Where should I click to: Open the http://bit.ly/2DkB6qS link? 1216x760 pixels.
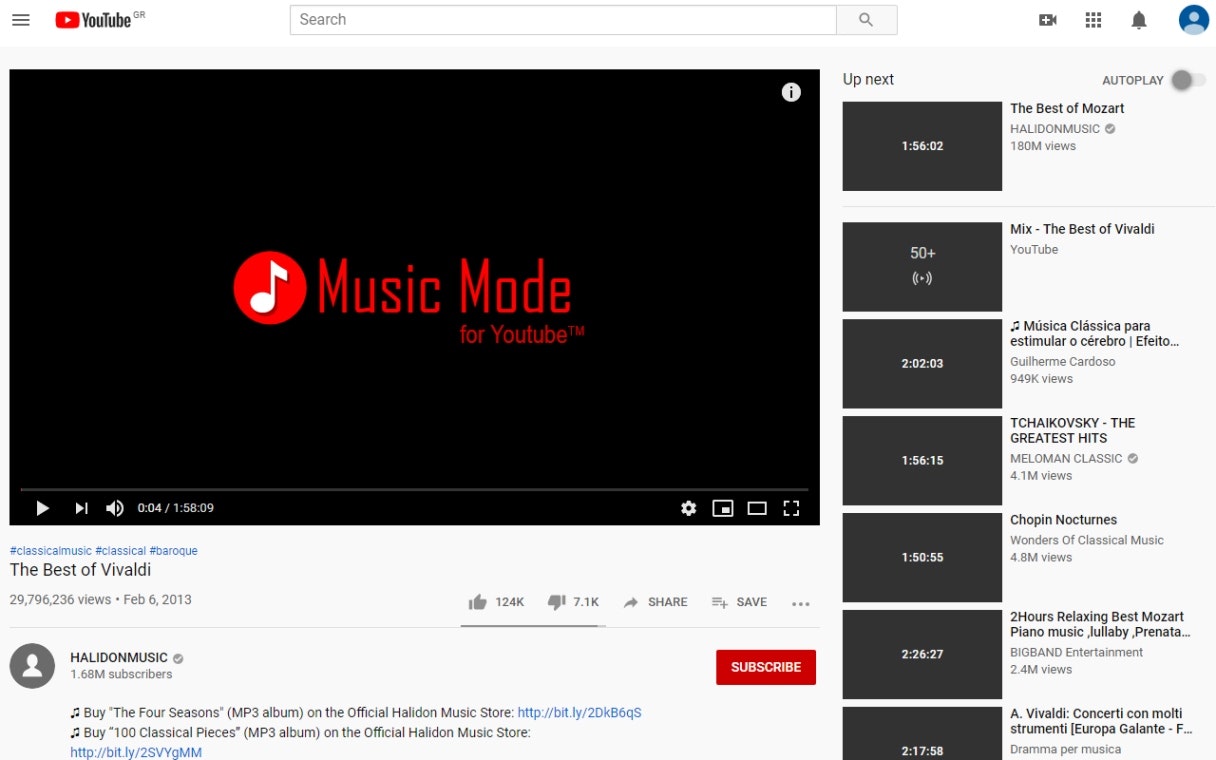[x=578, y=712]
